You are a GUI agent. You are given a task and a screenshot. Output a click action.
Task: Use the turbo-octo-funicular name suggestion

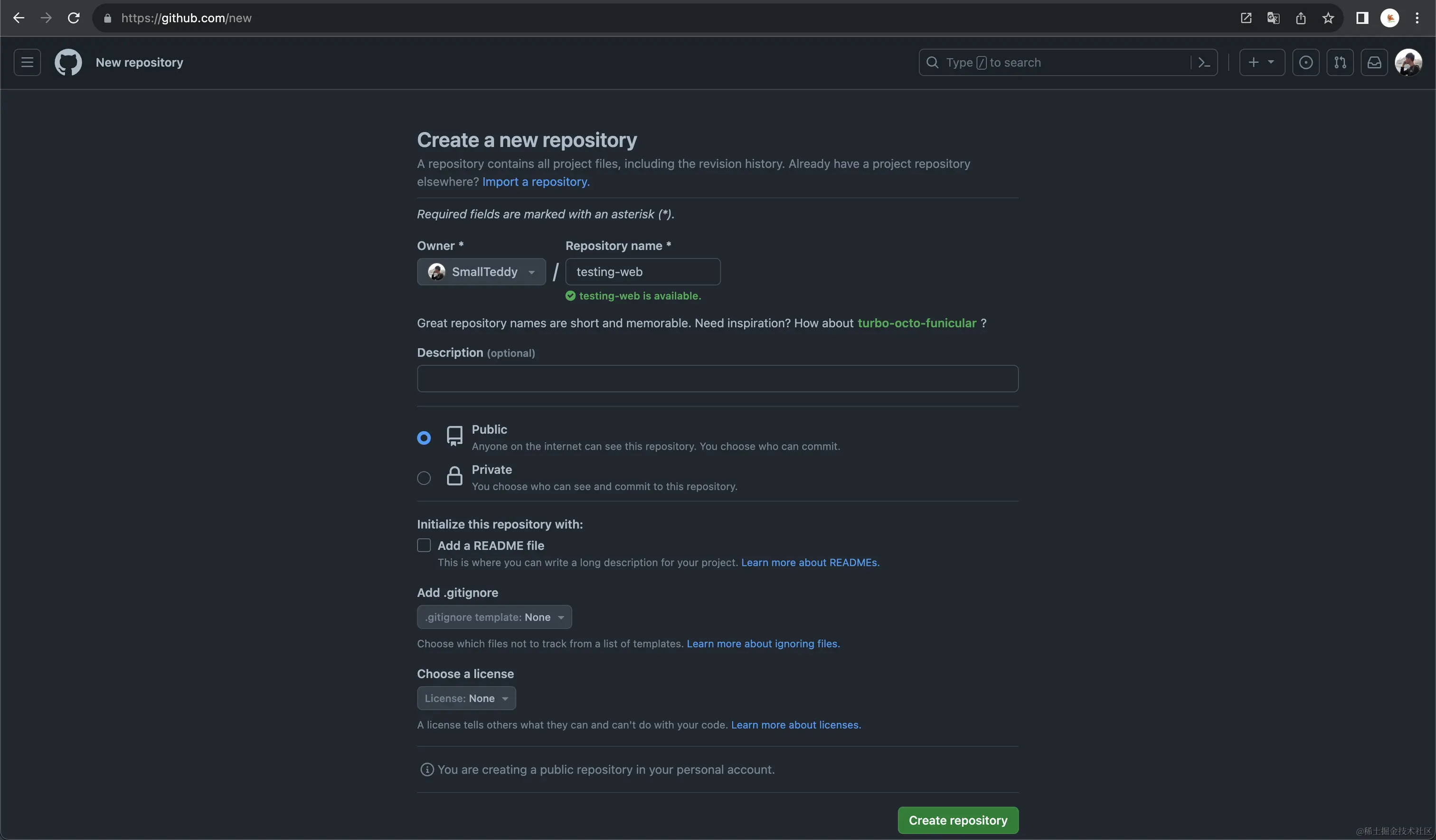tap(916, 323)
